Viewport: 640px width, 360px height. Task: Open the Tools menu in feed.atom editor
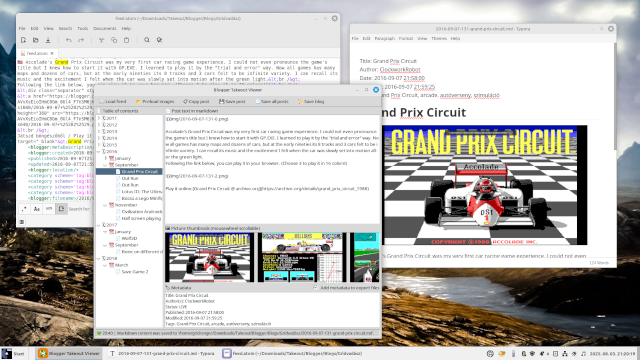click(83, 29)
